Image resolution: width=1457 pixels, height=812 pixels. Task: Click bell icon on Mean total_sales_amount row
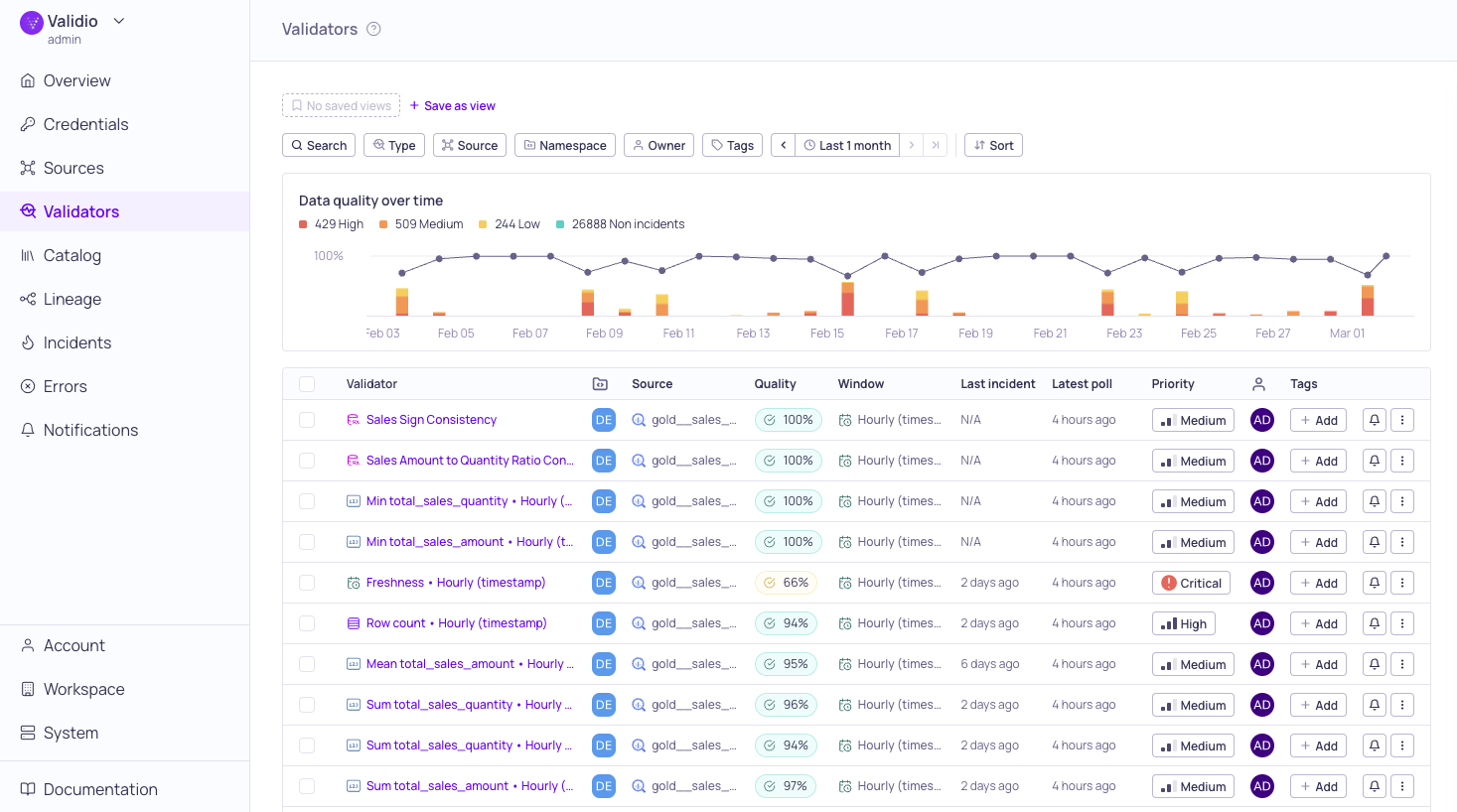[x=1375, y=664]
